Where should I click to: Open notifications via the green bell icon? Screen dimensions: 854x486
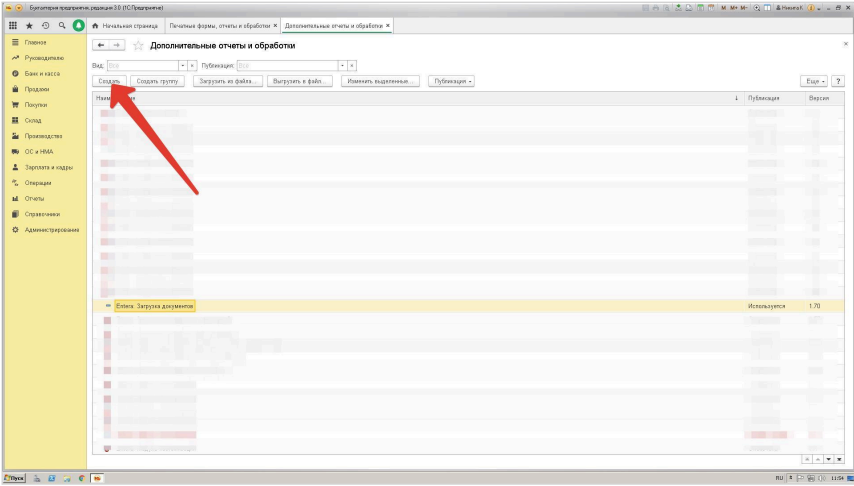click(78, 26)
